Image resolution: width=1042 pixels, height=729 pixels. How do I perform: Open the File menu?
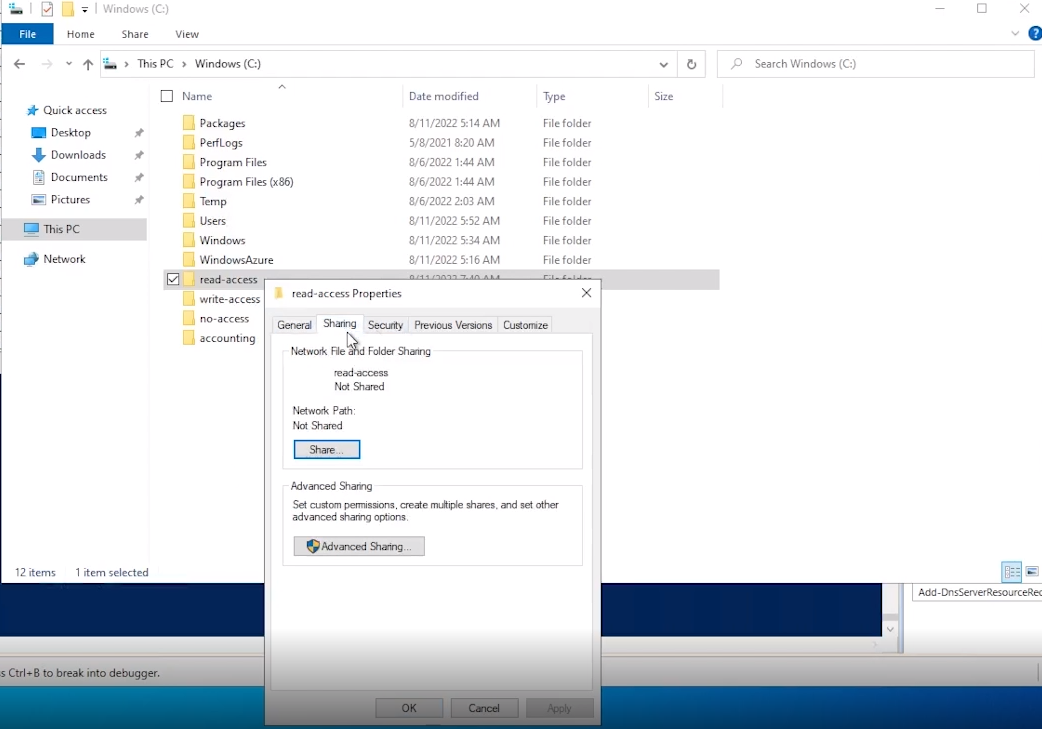(x=27, y=34)
